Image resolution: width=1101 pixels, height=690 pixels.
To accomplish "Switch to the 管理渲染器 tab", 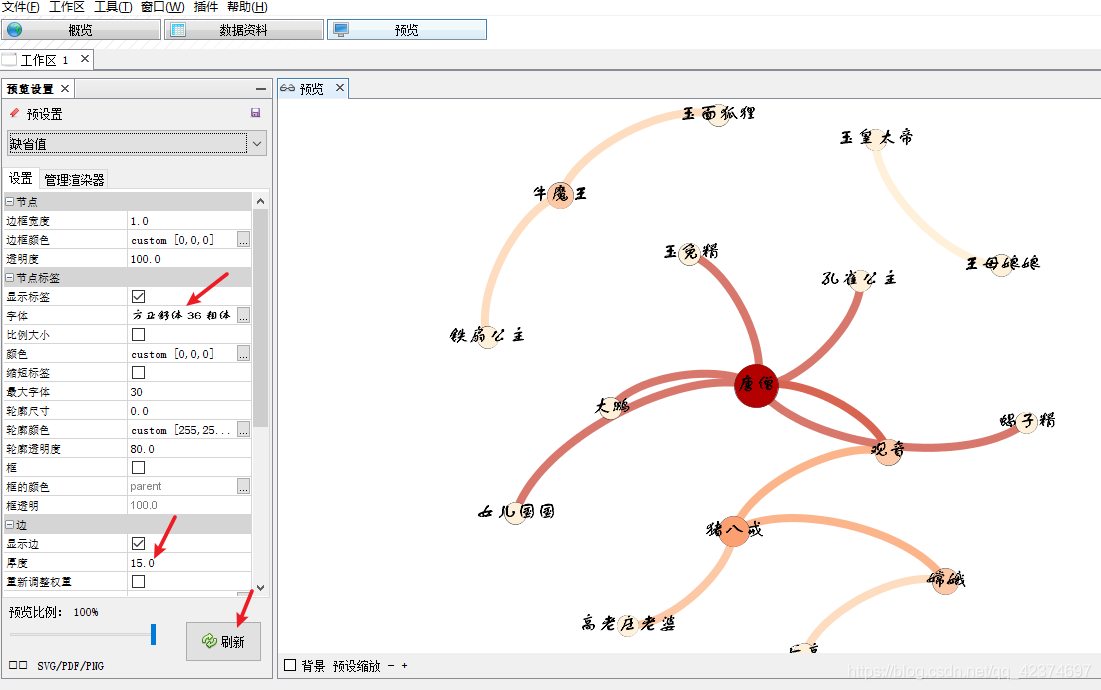I will tap(74, 180).
